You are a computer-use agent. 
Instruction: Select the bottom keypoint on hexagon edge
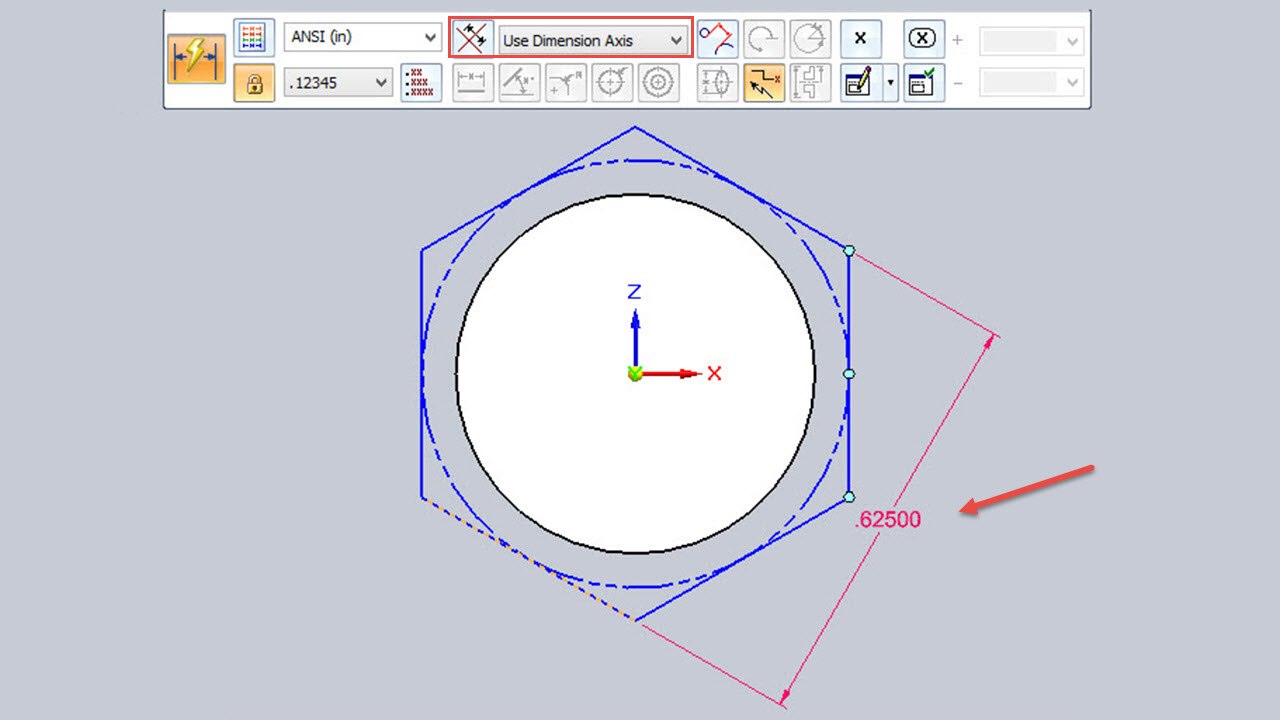[849, 497]
